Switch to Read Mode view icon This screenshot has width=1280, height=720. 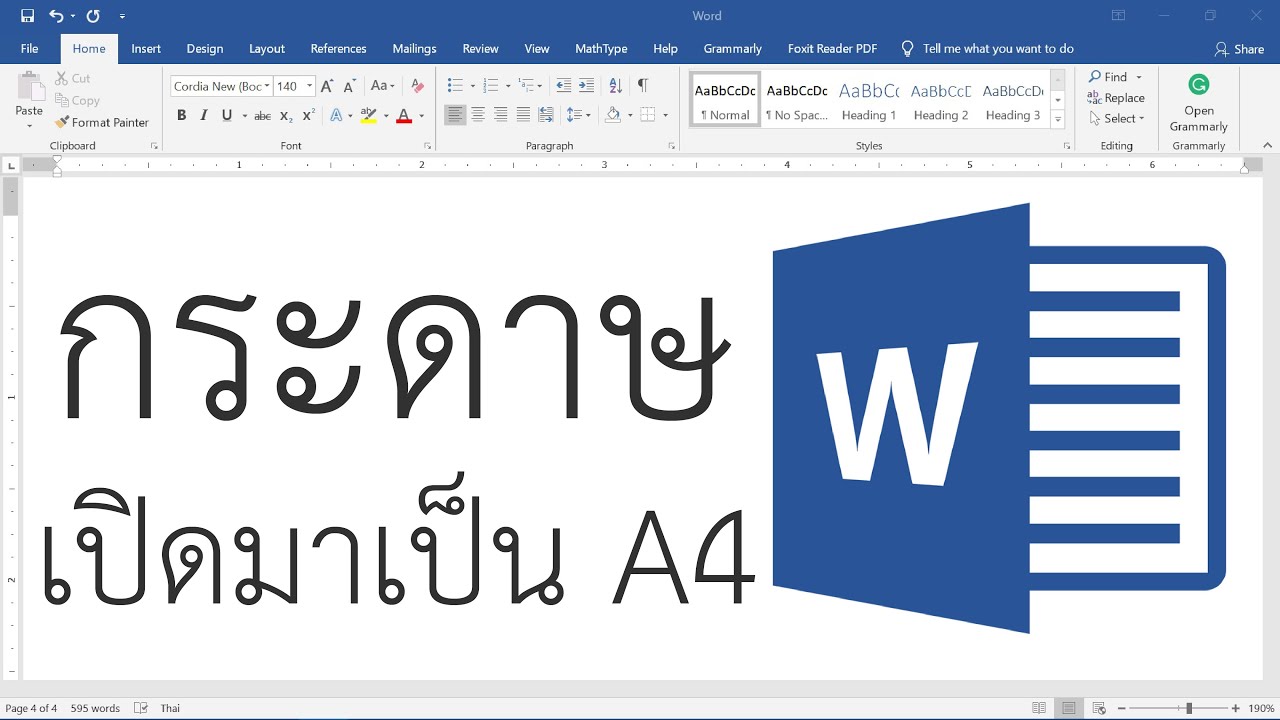1039,708
